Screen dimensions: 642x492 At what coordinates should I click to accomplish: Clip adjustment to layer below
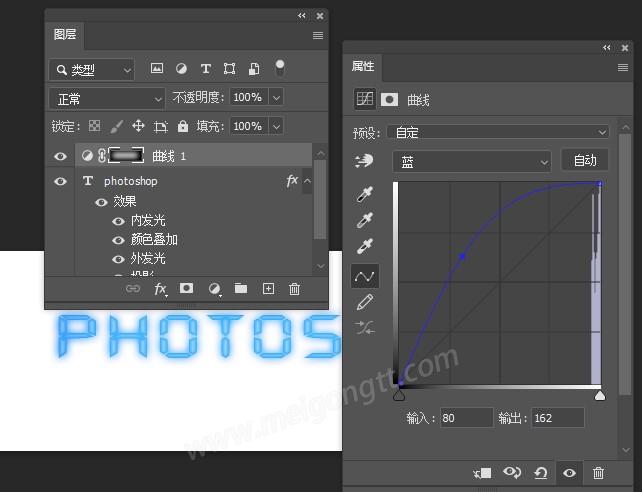click(482, 473)
